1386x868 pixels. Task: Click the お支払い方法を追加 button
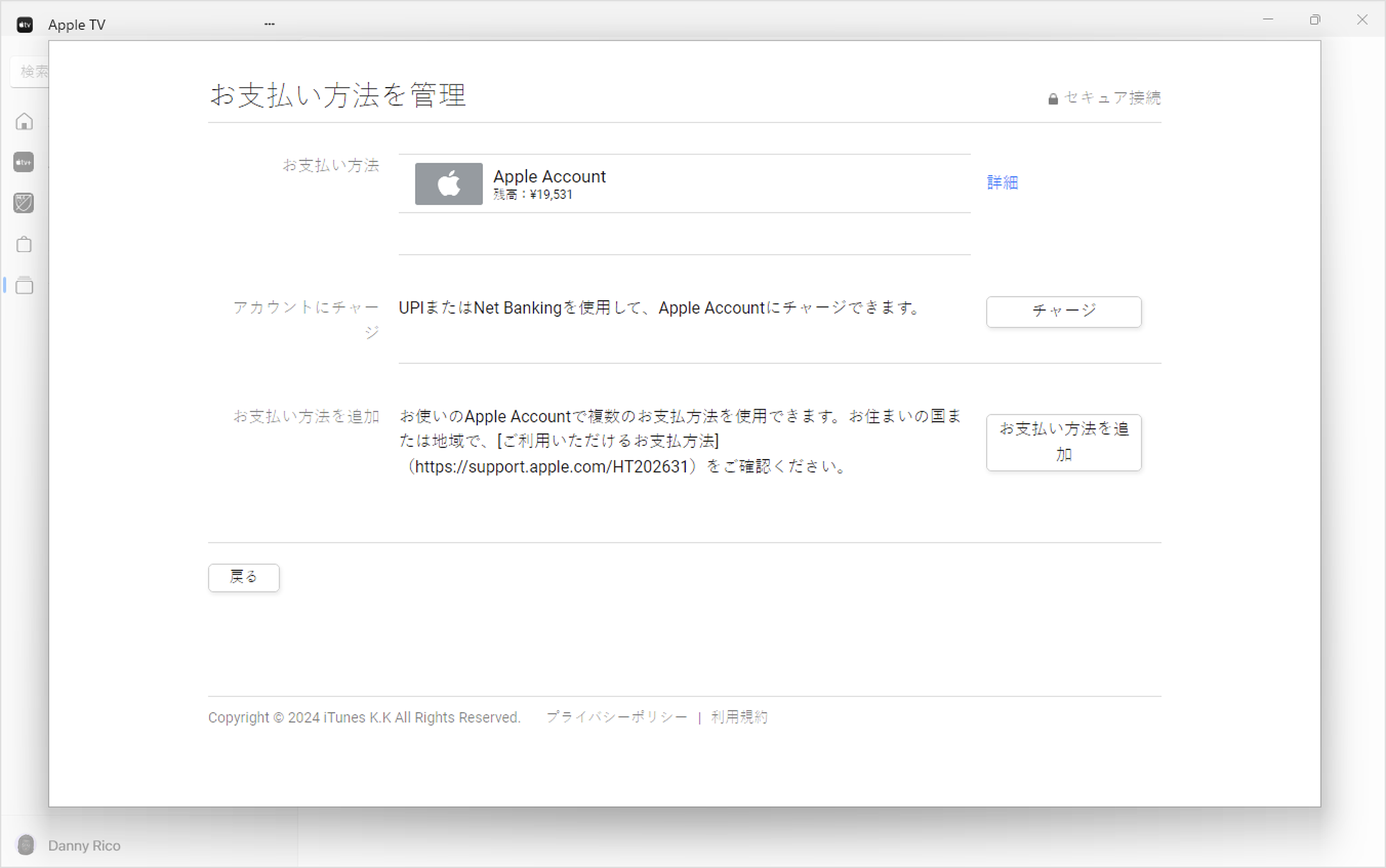click(x=1063, y=442)
